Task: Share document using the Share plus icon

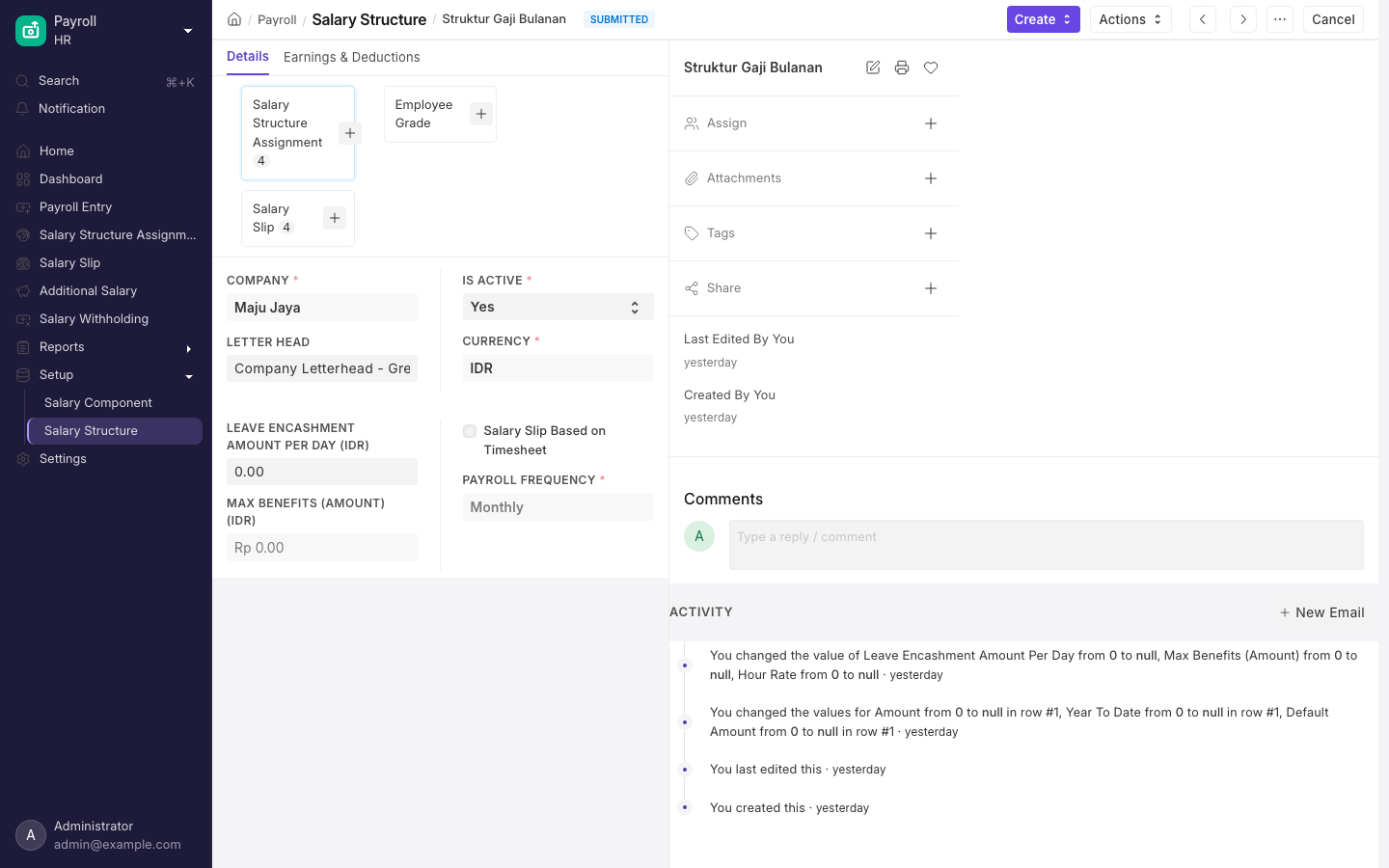Action: tap(931, 288)
